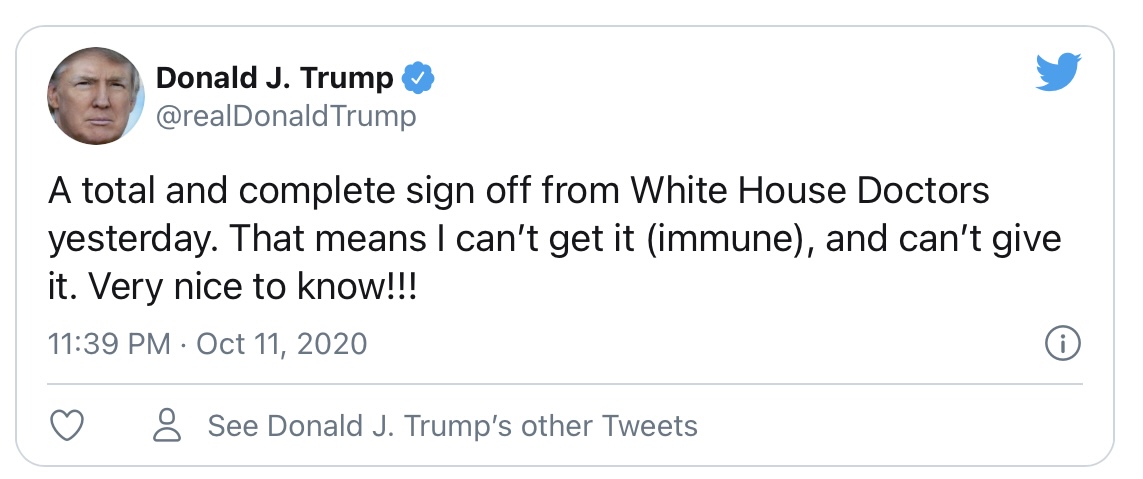See Donald J. Trump's other Tweets

453,426
